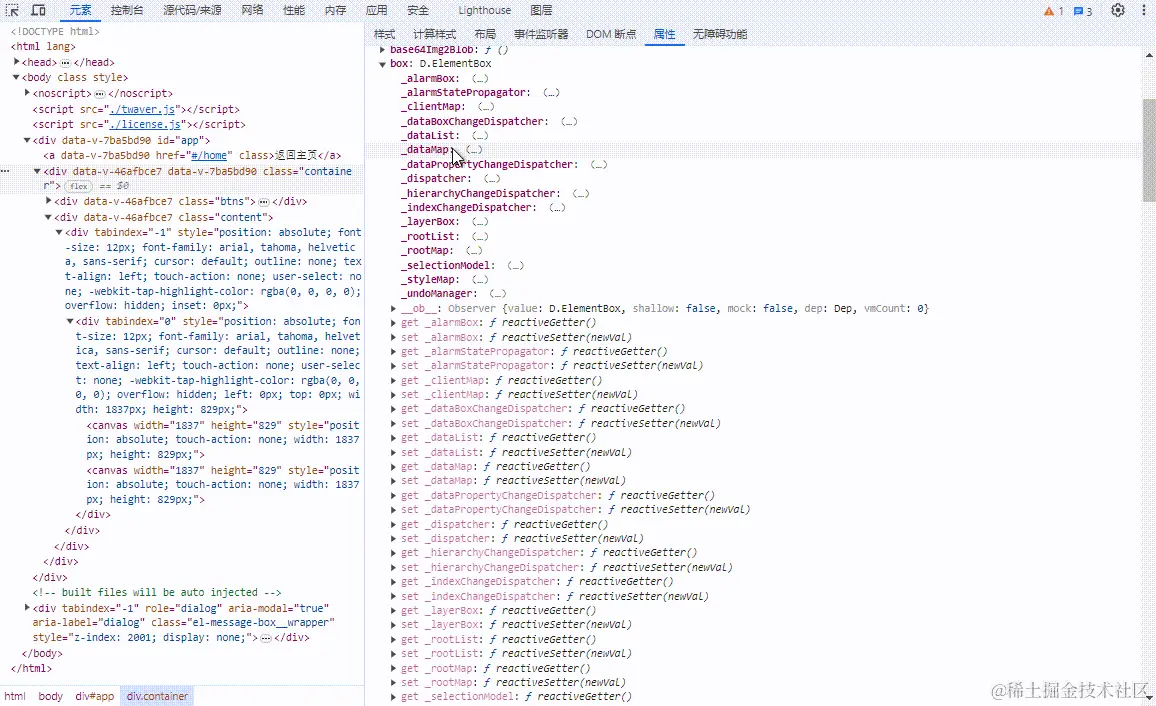
Task: Evaluate the _layerBox getter value
Action: pos(480,222)
